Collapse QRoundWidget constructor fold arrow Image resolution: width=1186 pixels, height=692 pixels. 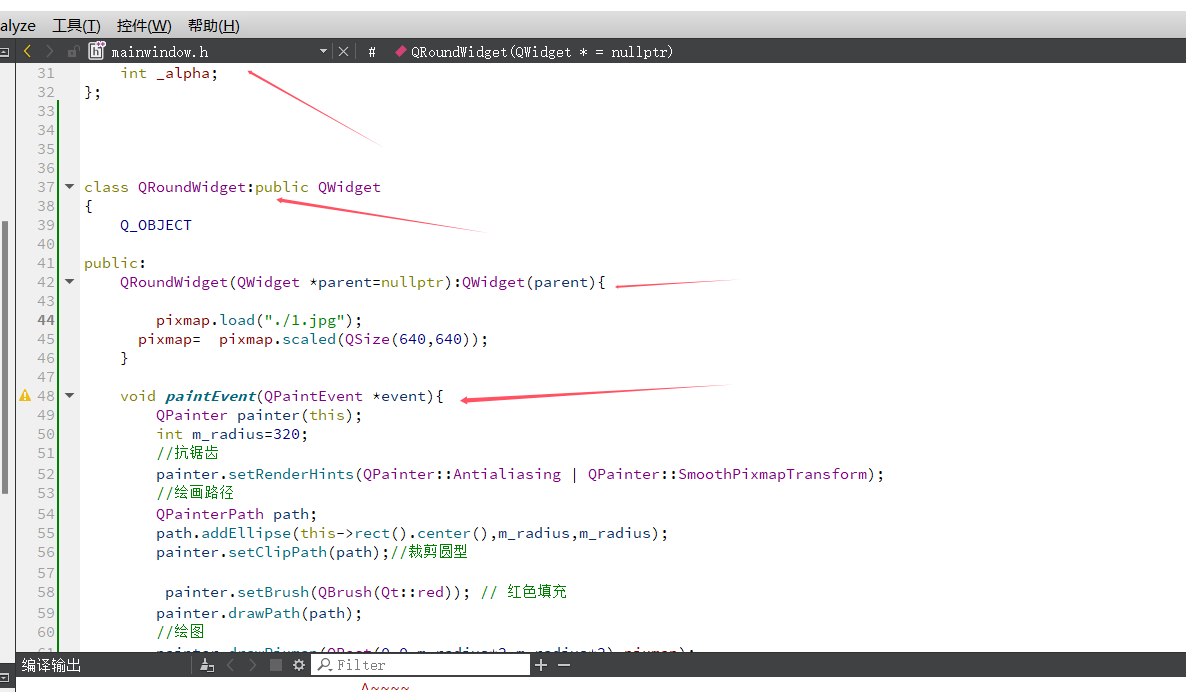[x=70, y=281]
